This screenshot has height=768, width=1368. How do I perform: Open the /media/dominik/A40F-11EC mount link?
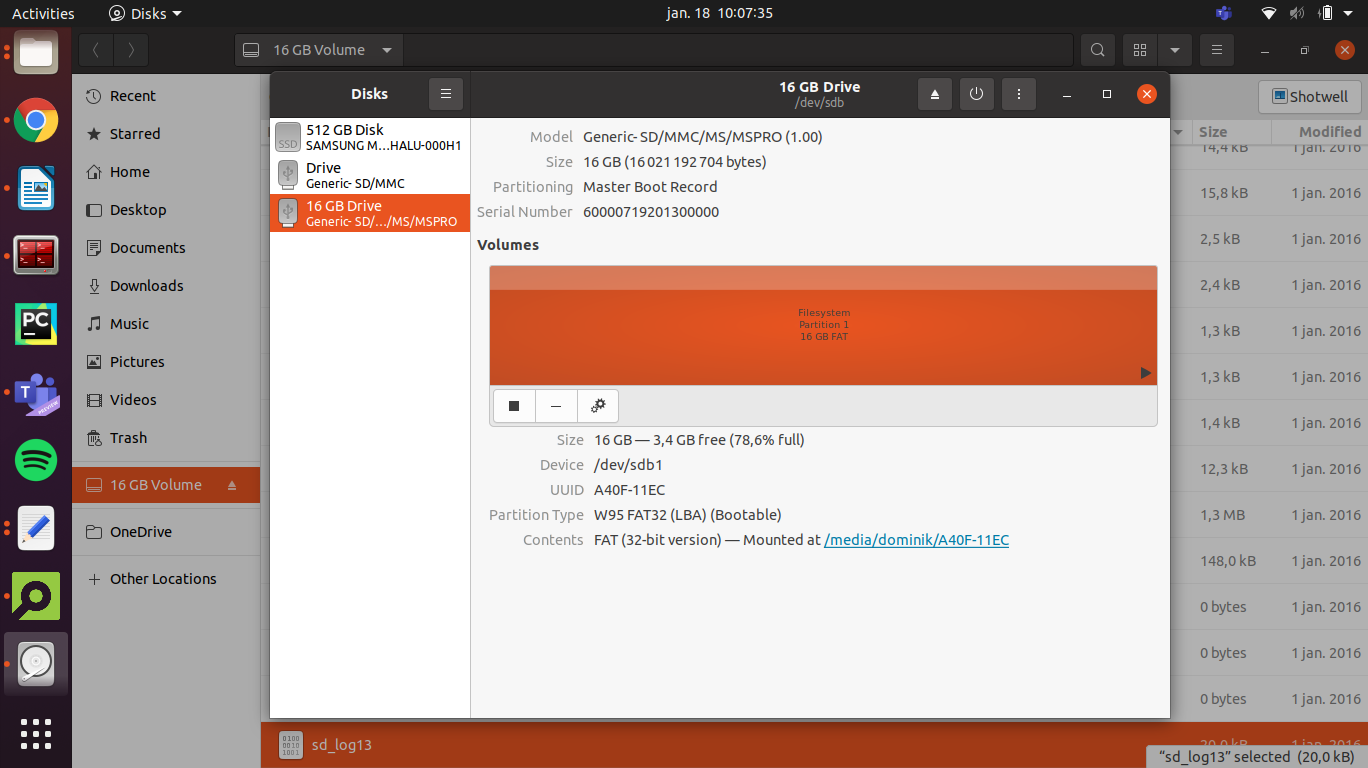tap(916, 540)
